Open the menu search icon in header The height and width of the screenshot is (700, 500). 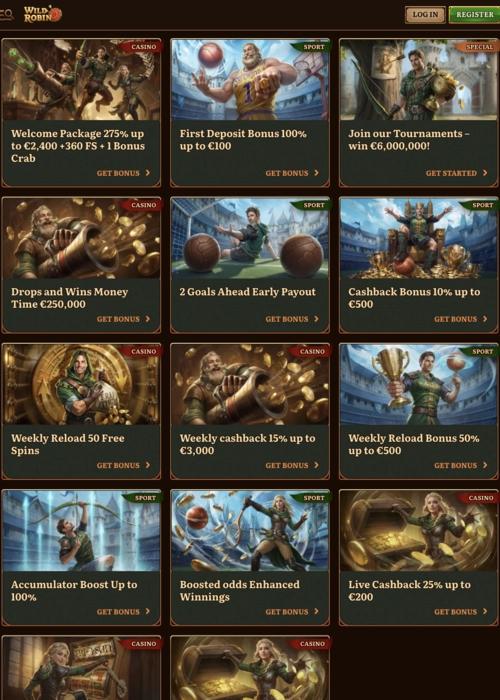pos(7,15)
